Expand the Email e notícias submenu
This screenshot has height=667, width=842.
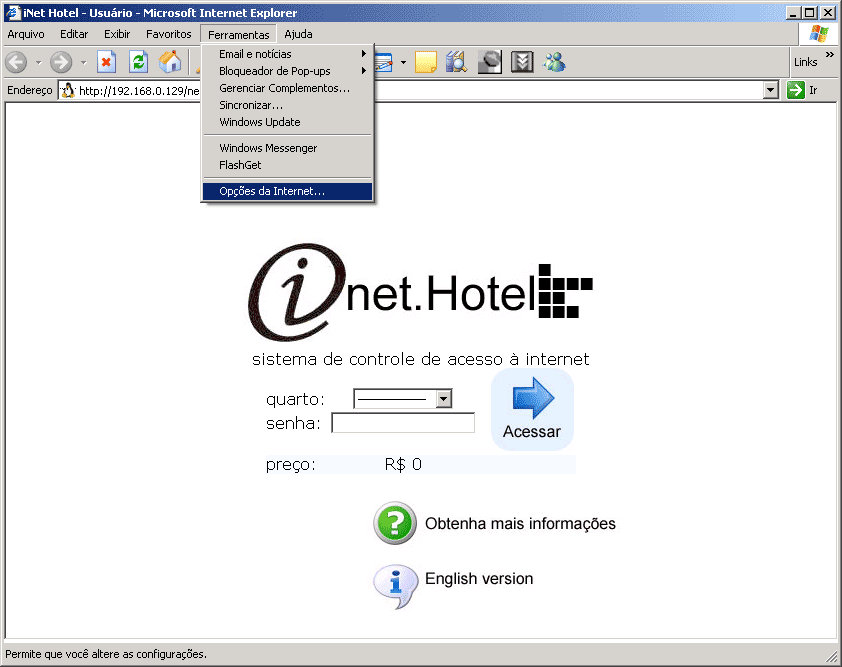(287, 54)
